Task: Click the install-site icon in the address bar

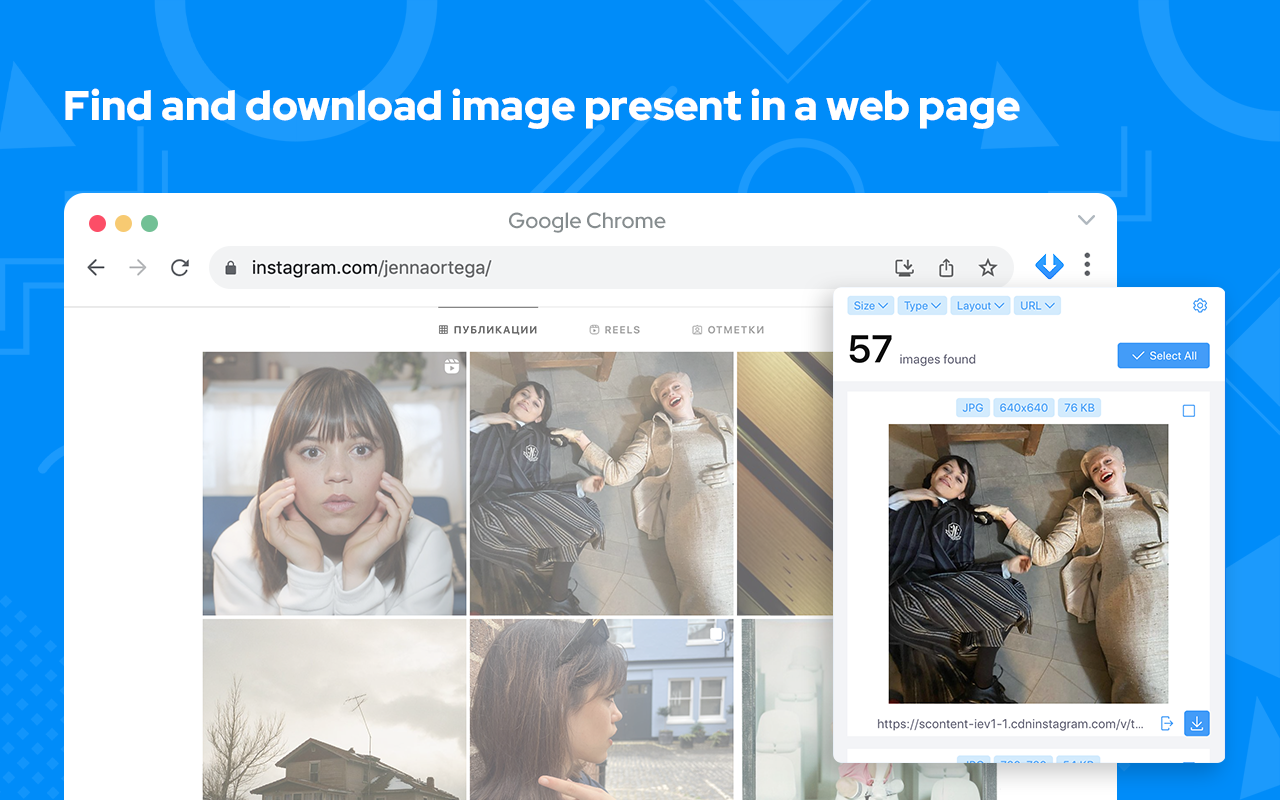Action: [x=904, y=268]
